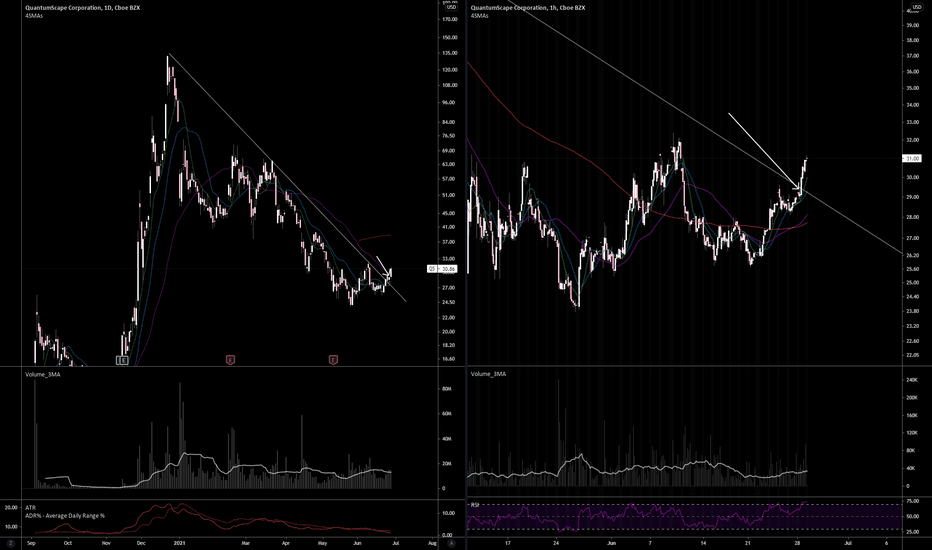The height and width of the screenshot is (550, 932).
Task: Click the '2021' label on daily time axis
Action: point(180,543)
